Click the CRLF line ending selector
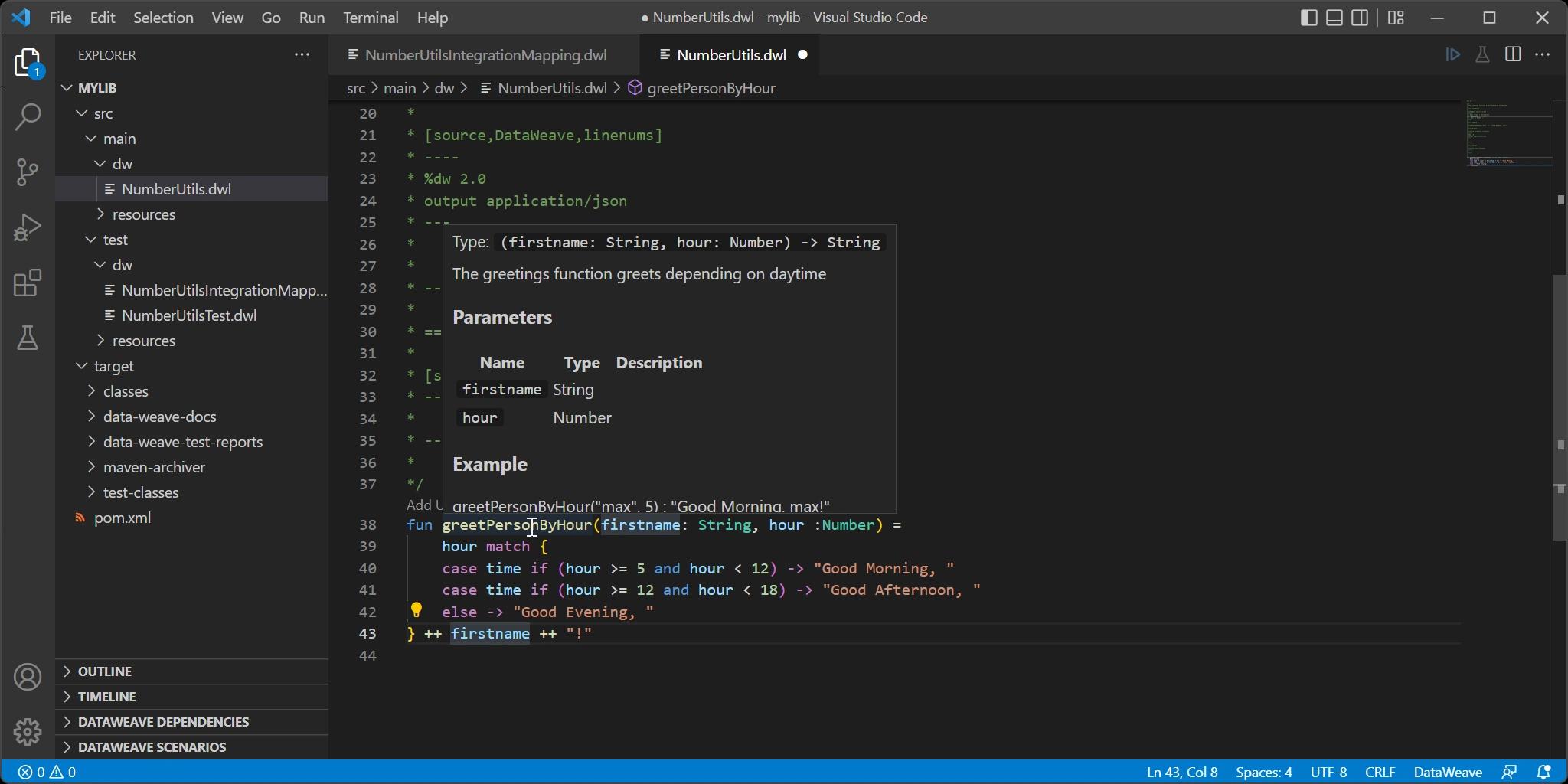The height and width of the screenshot is (784, 1568). pyautogui.click(x=1380, y=772)
